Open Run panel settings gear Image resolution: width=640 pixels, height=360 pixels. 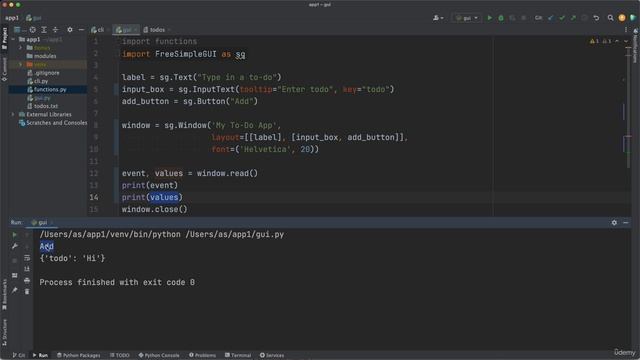pyautogui.click(x=614, y=223)
